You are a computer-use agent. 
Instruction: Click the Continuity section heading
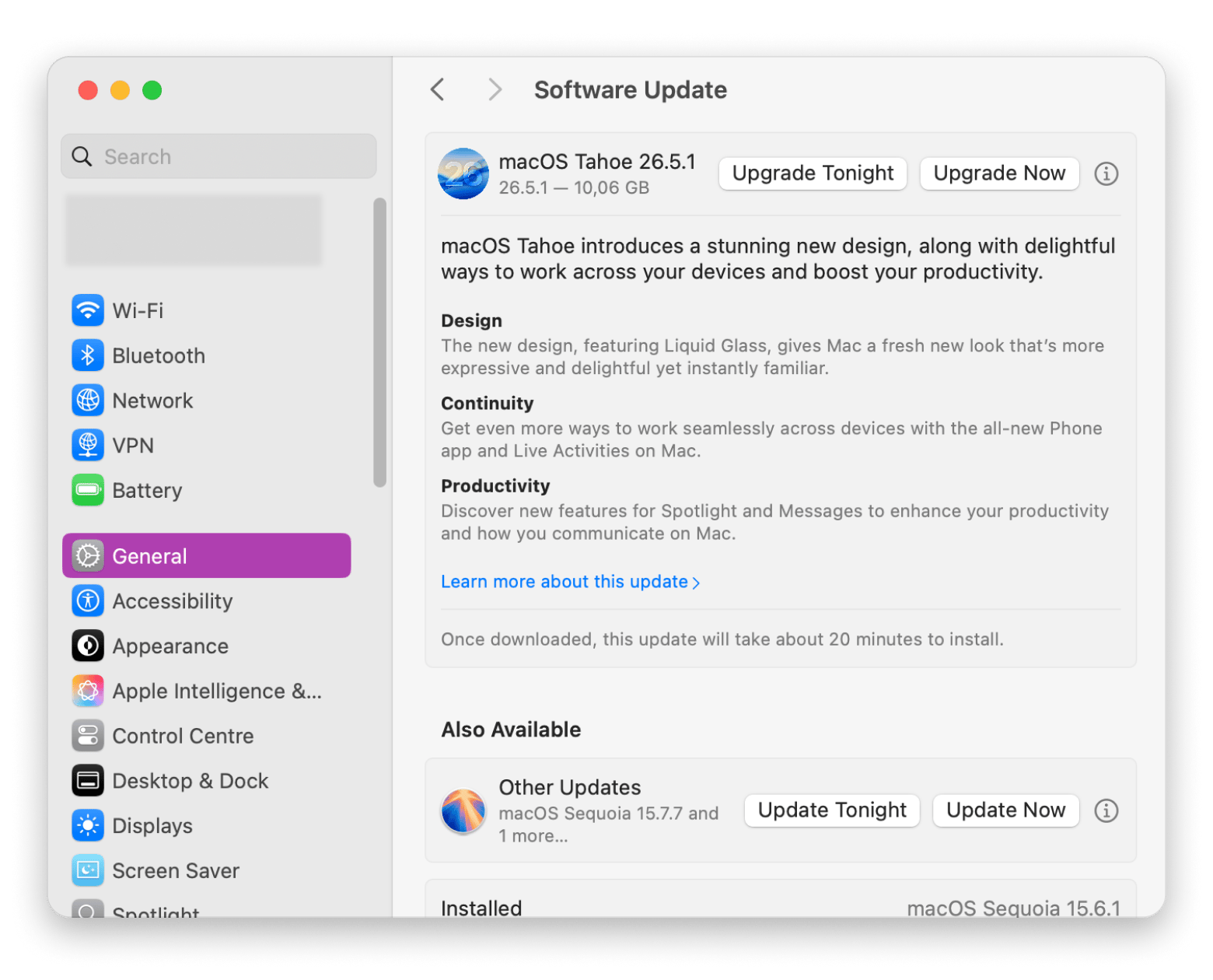[x=488, y=403]
